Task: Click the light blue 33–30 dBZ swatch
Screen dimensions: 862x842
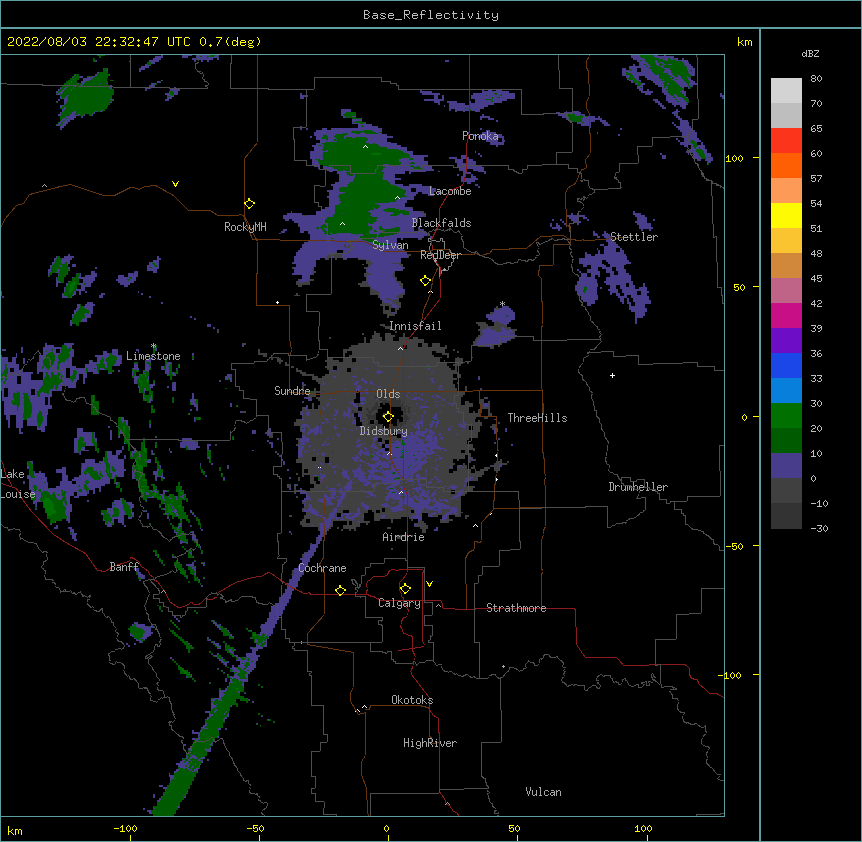Action: coord(786,391)
